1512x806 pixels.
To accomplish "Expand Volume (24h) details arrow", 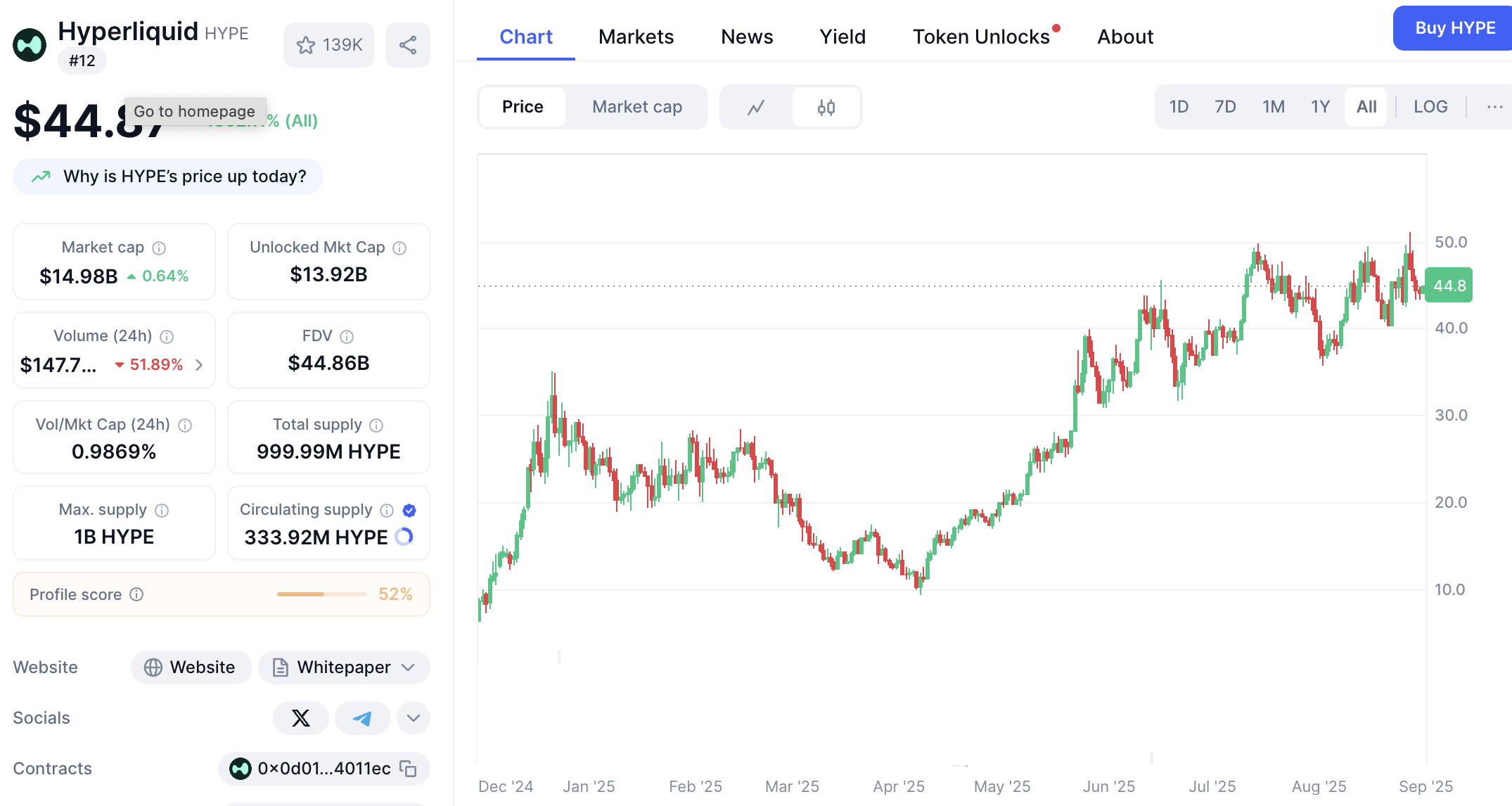I will coord(199,364).
